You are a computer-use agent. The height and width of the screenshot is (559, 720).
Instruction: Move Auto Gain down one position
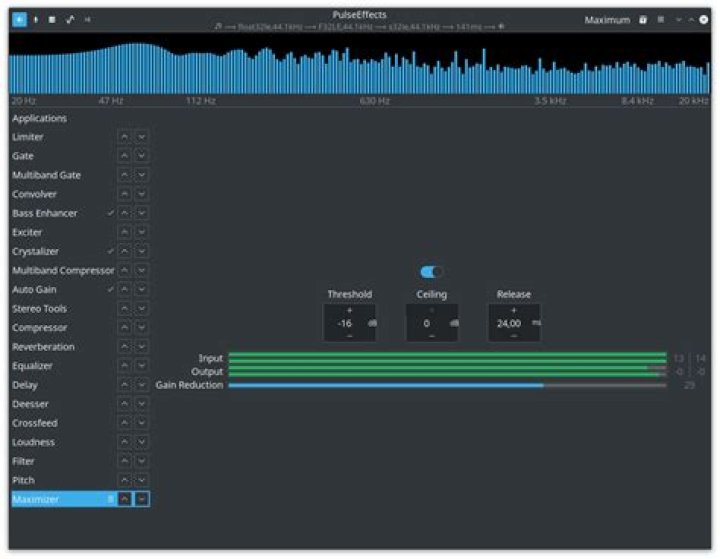point(142,289)
